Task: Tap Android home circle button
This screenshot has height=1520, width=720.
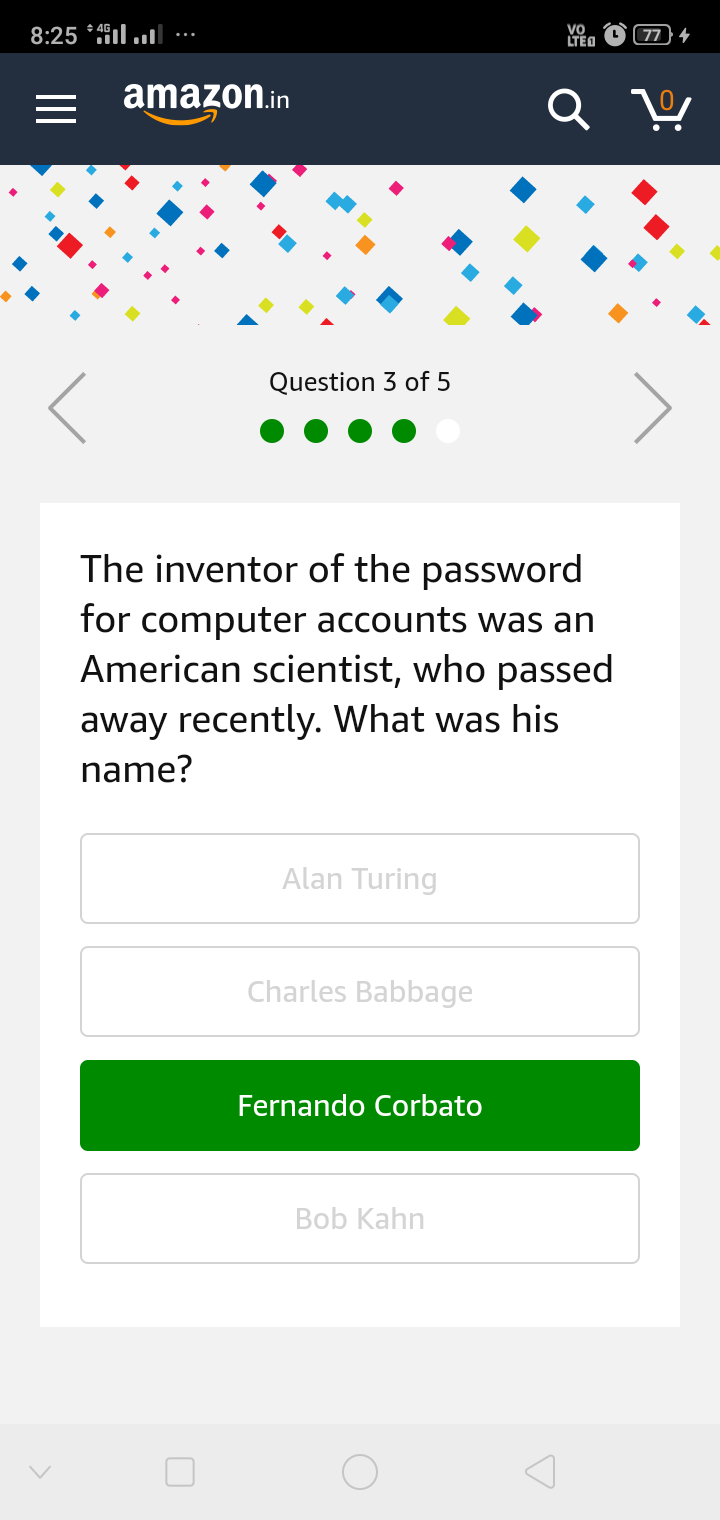Action: click(x=360, y=1471)
